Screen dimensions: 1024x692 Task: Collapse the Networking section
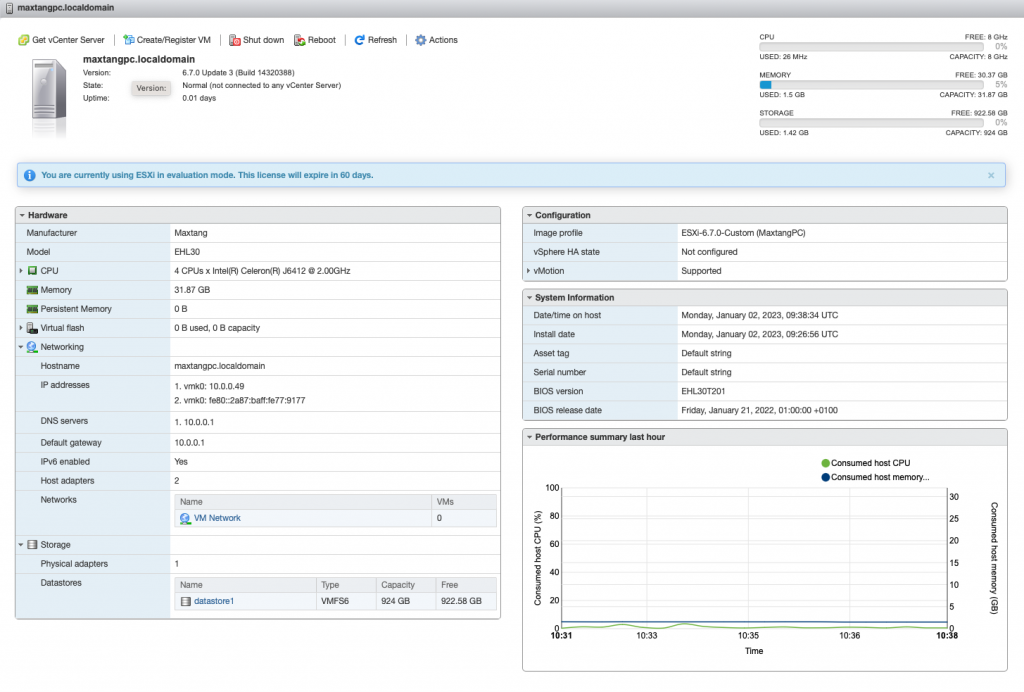[x=21, y=347]
